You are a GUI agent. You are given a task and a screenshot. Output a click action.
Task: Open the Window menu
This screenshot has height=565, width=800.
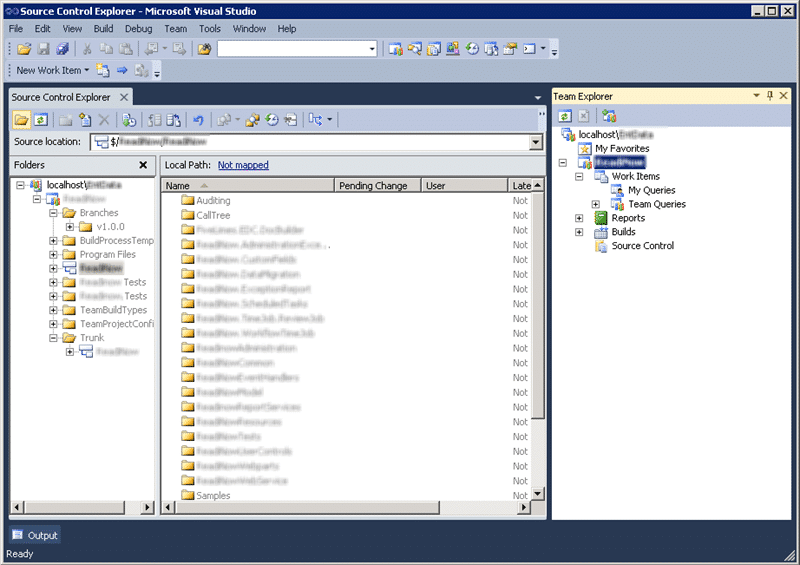click(x=249, y=29)
